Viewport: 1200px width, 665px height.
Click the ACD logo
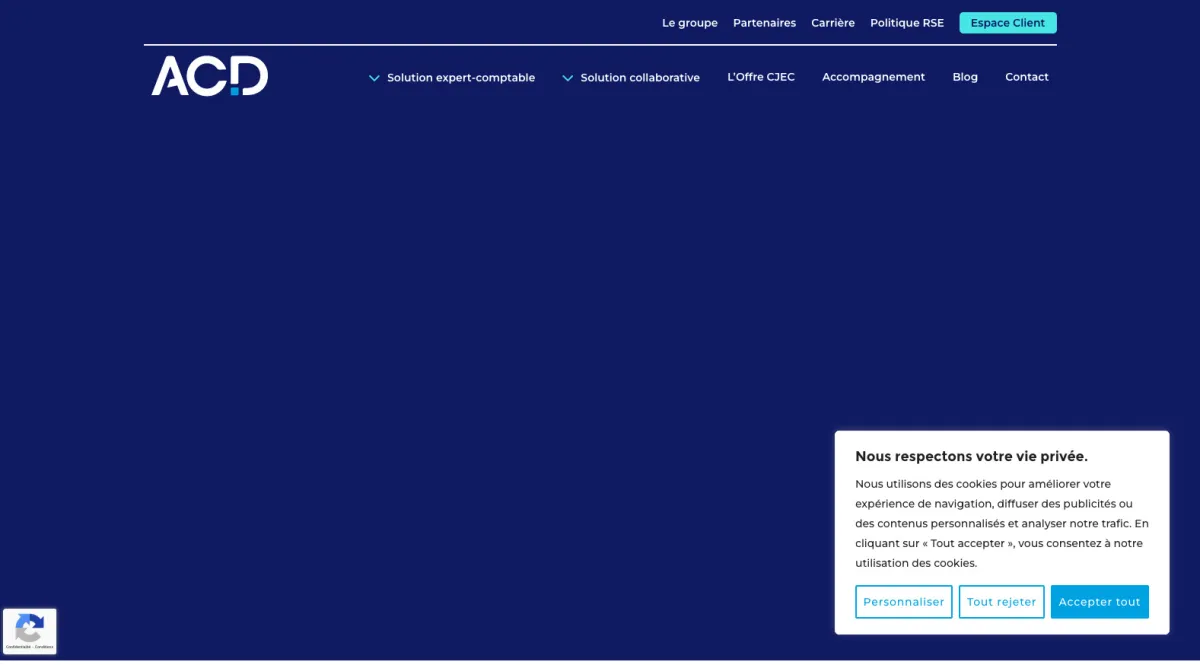pyautogui.click(x=210, y=76)
